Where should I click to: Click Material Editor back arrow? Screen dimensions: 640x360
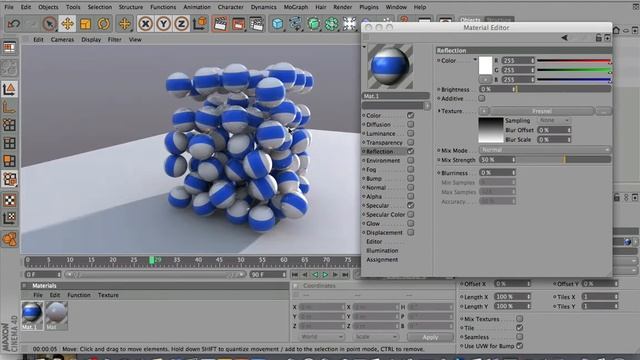click(564, 38)
